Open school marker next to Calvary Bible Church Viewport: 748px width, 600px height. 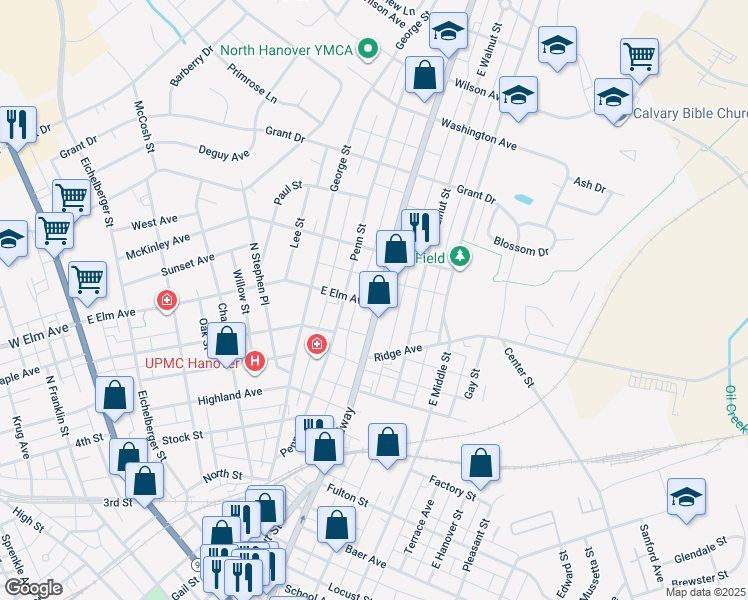[613, 99]
